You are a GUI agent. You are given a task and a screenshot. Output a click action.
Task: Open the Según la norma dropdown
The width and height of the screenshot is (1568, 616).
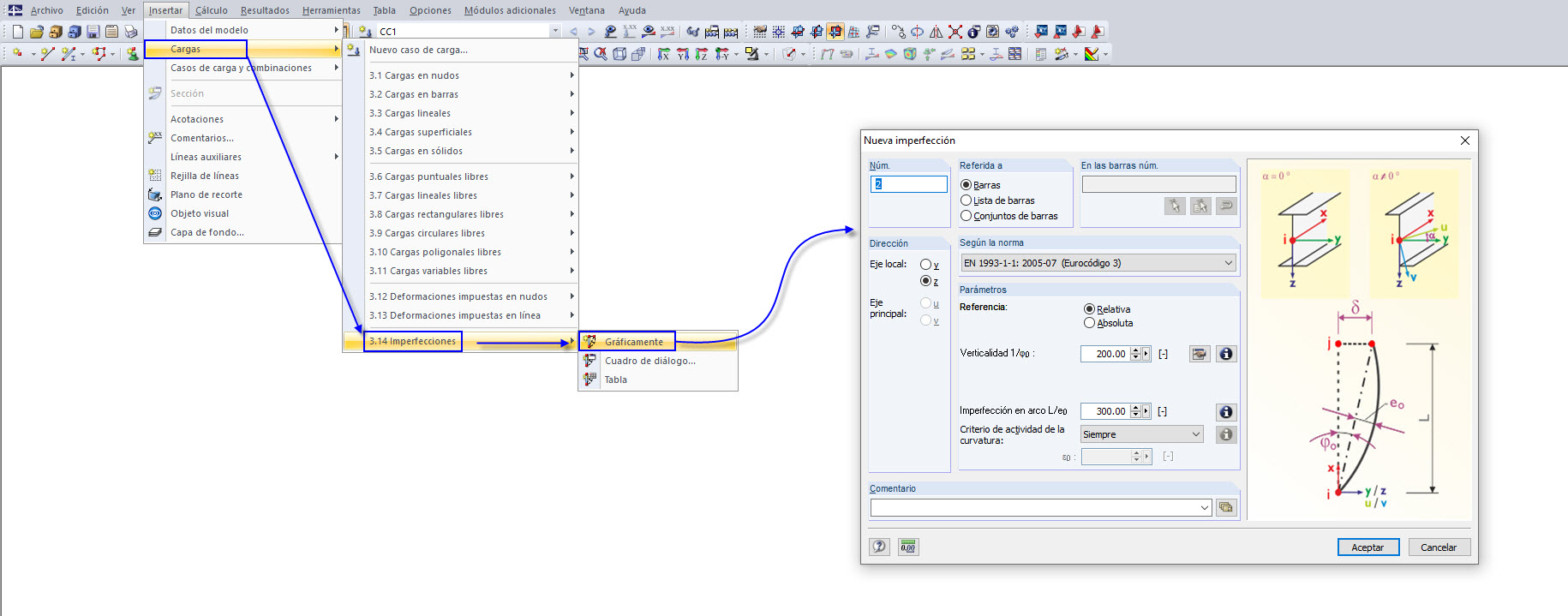(x=1098, y=263)
